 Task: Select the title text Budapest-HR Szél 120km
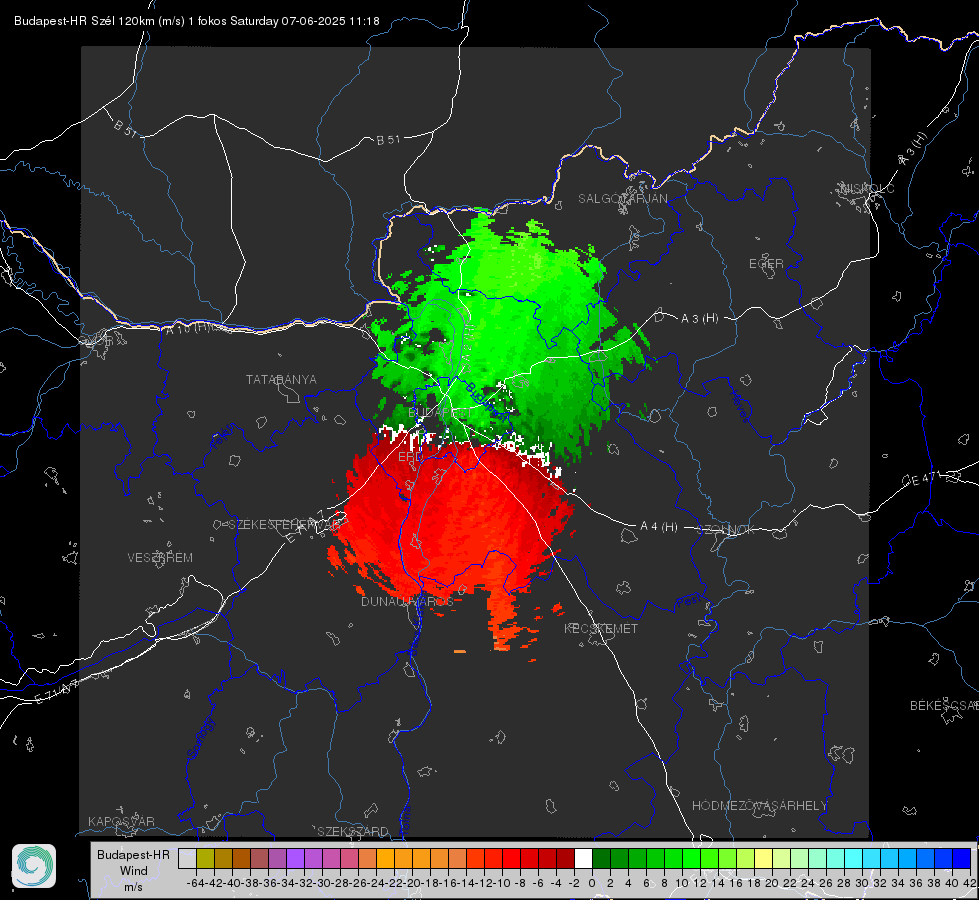coord(84,21)
